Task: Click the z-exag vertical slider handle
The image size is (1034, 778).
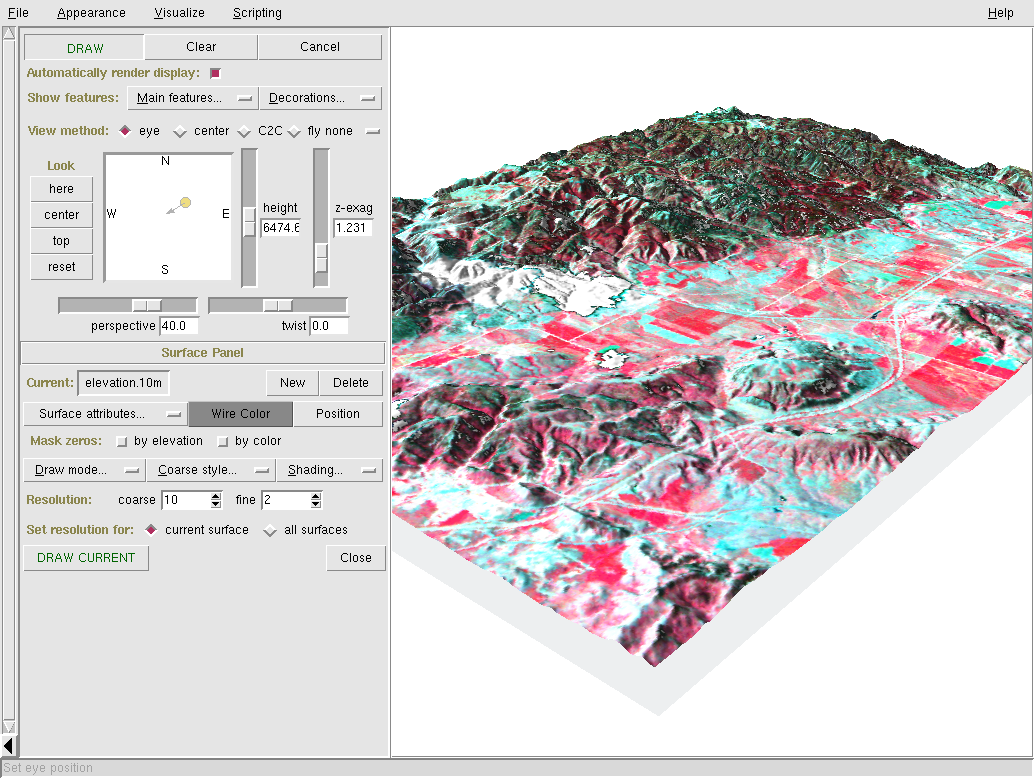Action: (321, 257)
